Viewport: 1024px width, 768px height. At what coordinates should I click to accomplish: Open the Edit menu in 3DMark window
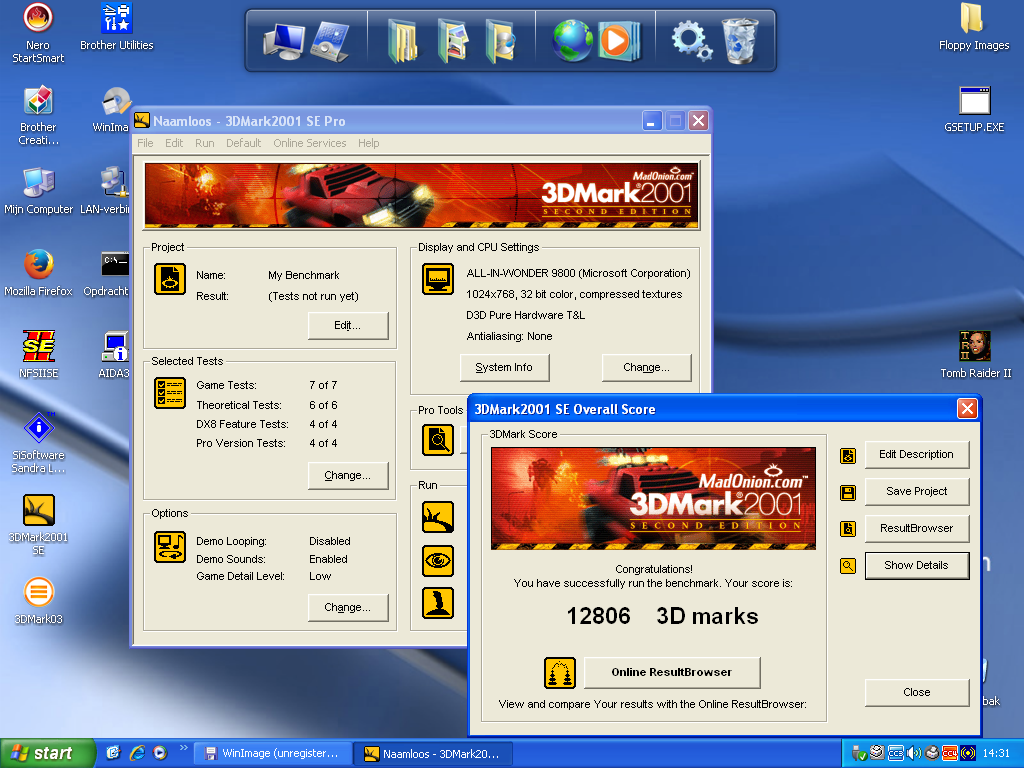[174, 143]
